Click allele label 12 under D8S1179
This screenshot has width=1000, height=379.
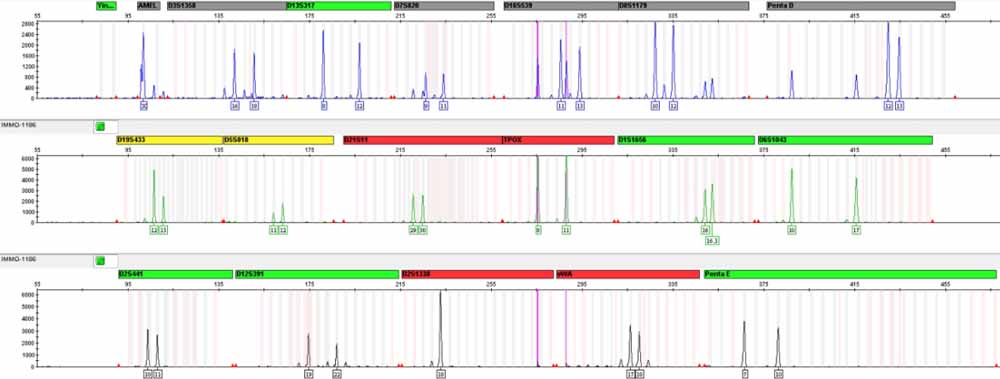(673, 105)
